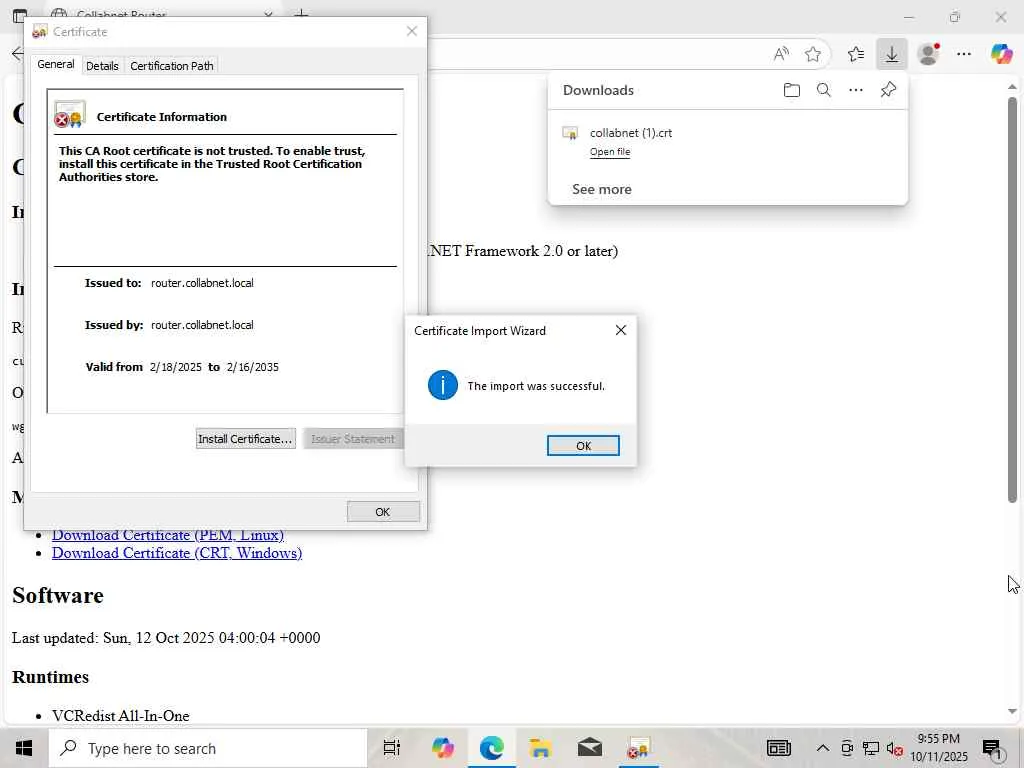Close the Certificate window
The width and height of the screenshot is (1024, 768).
411,31
